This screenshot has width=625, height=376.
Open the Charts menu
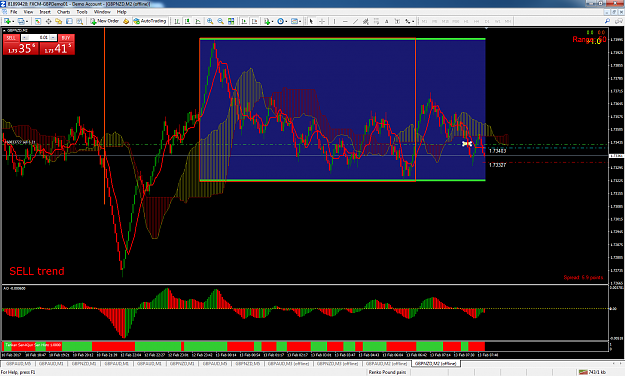[x=63, y=12]
